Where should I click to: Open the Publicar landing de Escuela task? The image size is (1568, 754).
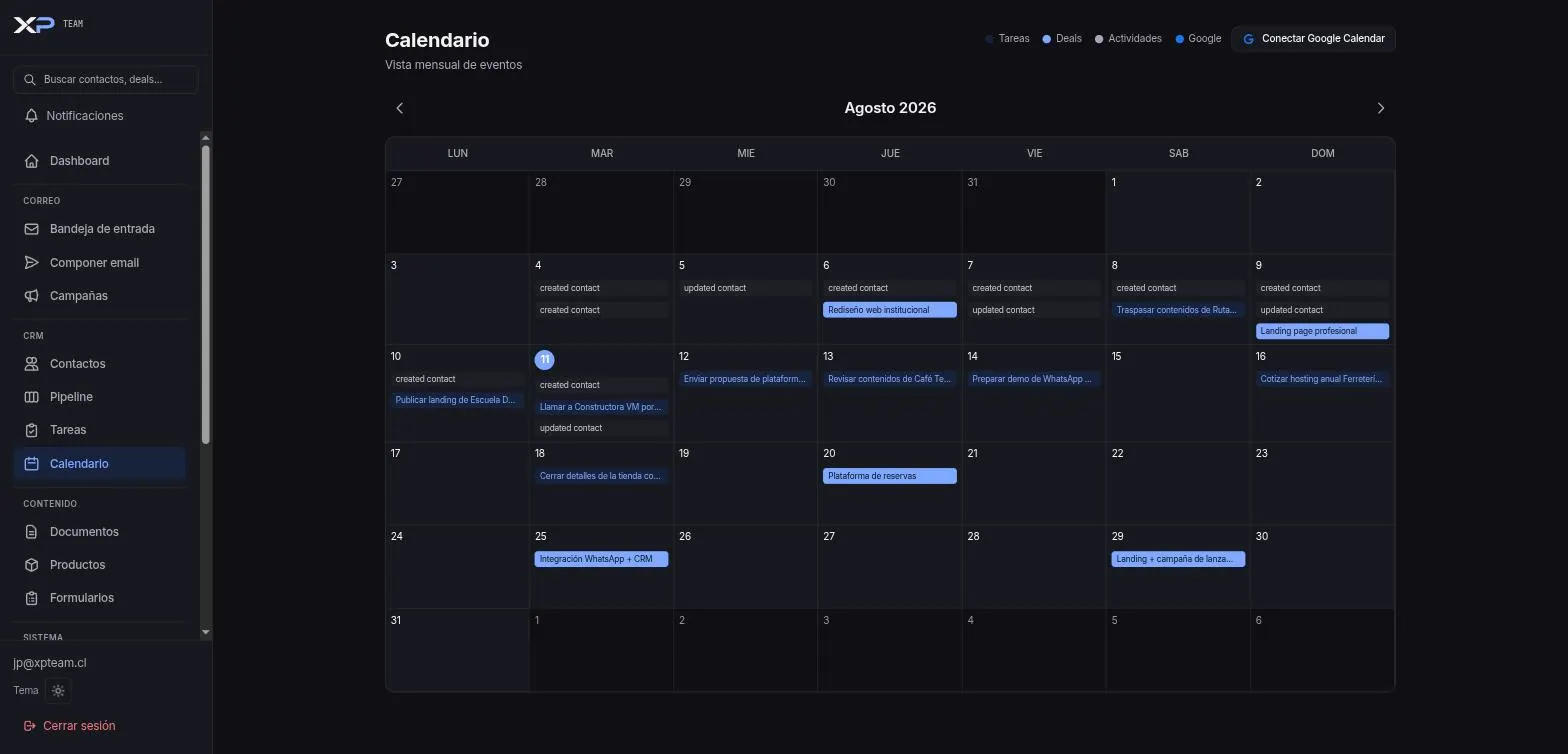click(457, 400)
